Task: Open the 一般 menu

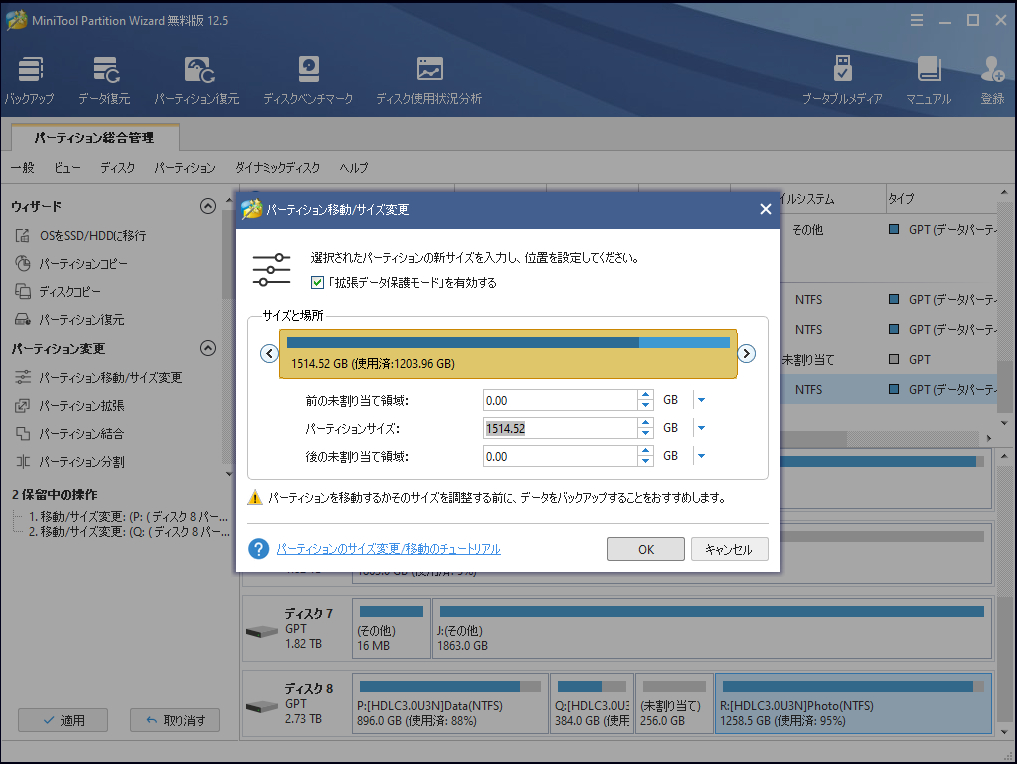Action: [x=23, y=167]
